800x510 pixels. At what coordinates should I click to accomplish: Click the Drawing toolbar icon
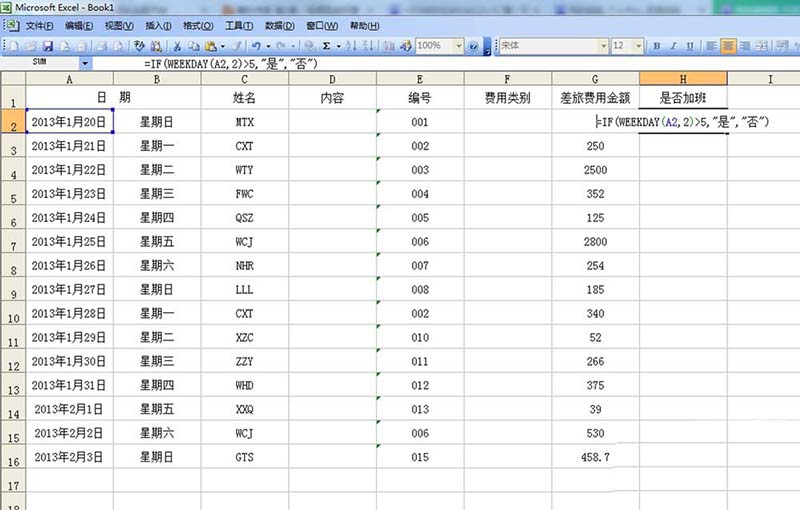(406, 46)
